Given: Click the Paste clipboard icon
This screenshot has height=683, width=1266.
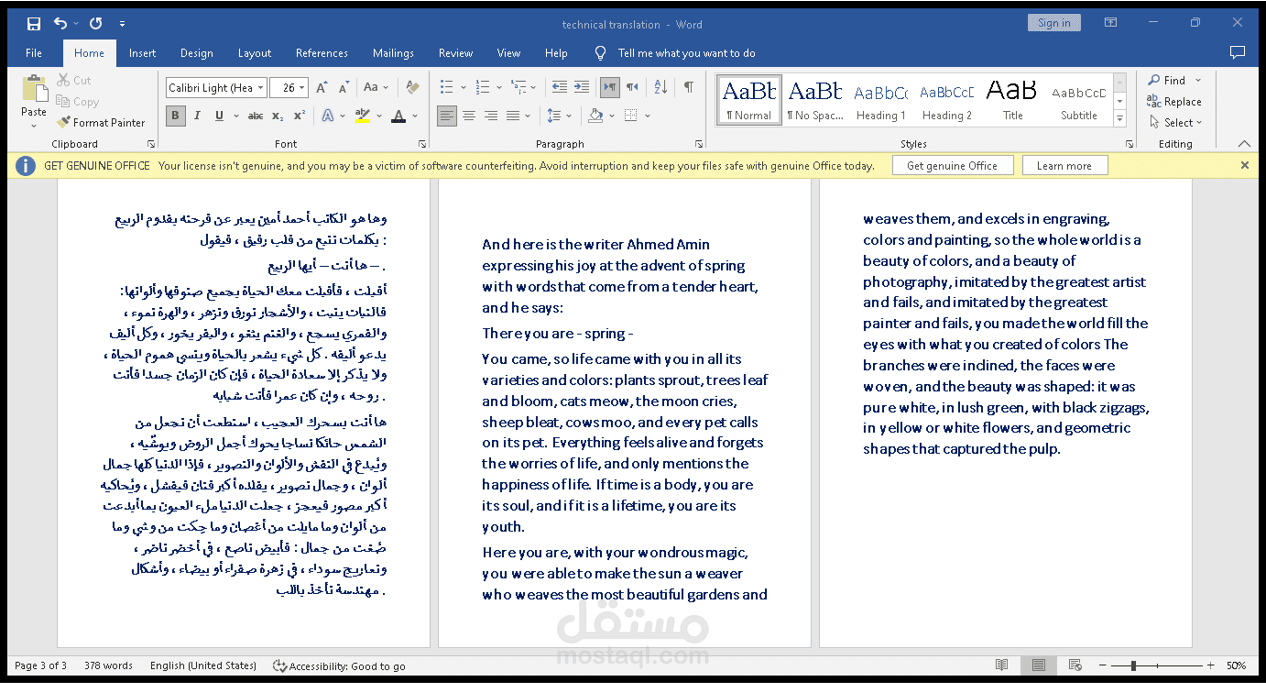Looking at the screenshot, I should (34, 89).
